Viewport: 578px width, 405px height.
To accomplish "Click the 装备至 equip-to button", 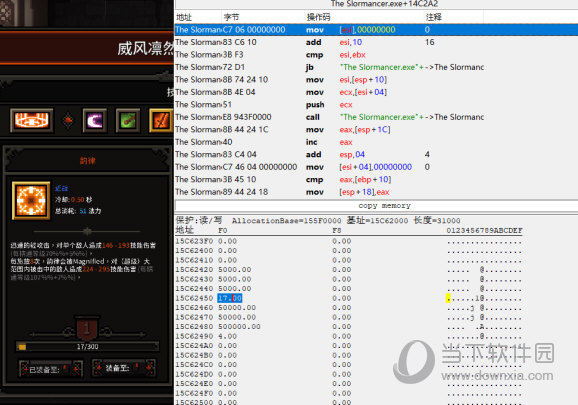I will 125,367.
